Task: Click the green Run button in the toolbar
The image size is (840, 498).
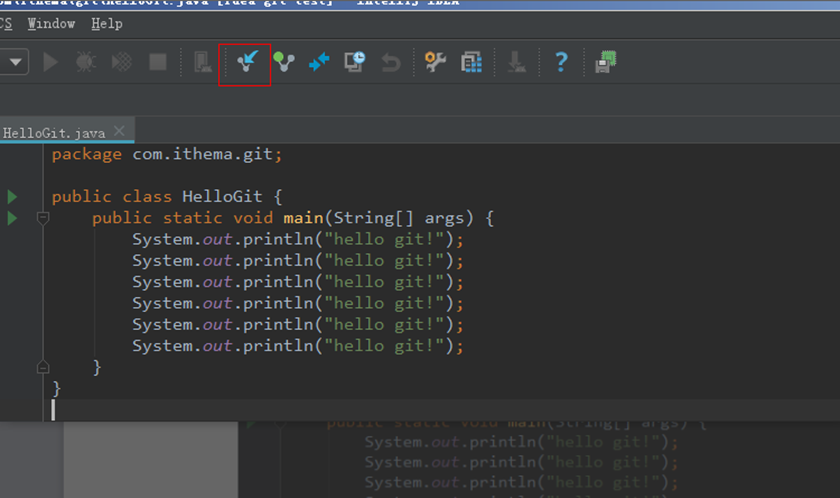Action: coord(50,62)
